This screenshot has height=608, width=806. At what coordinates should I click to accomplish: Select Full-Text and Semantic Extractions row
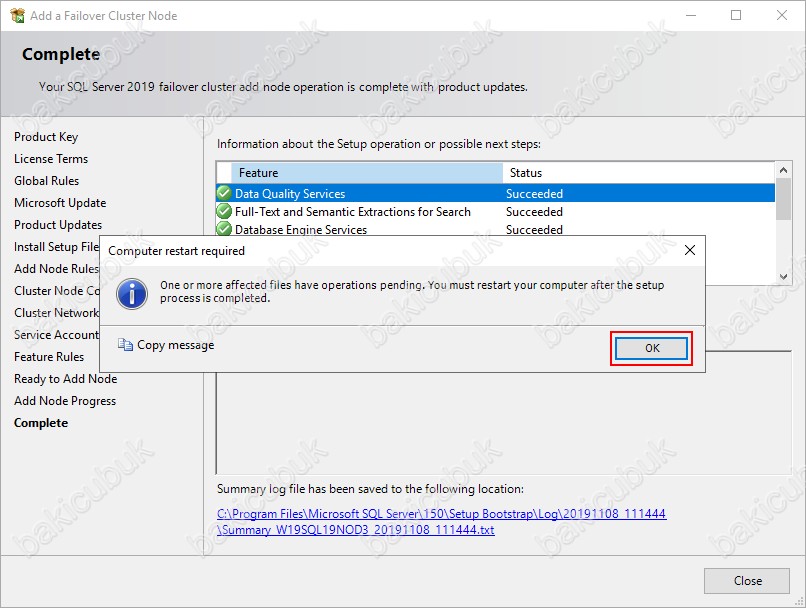(496, 211)
